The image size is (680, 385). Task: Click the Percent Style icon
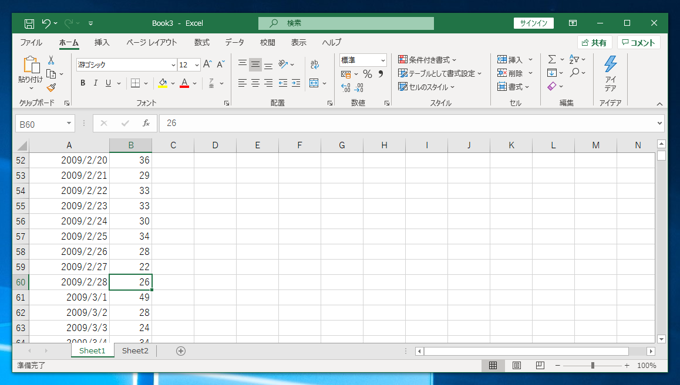coord(367,74)
